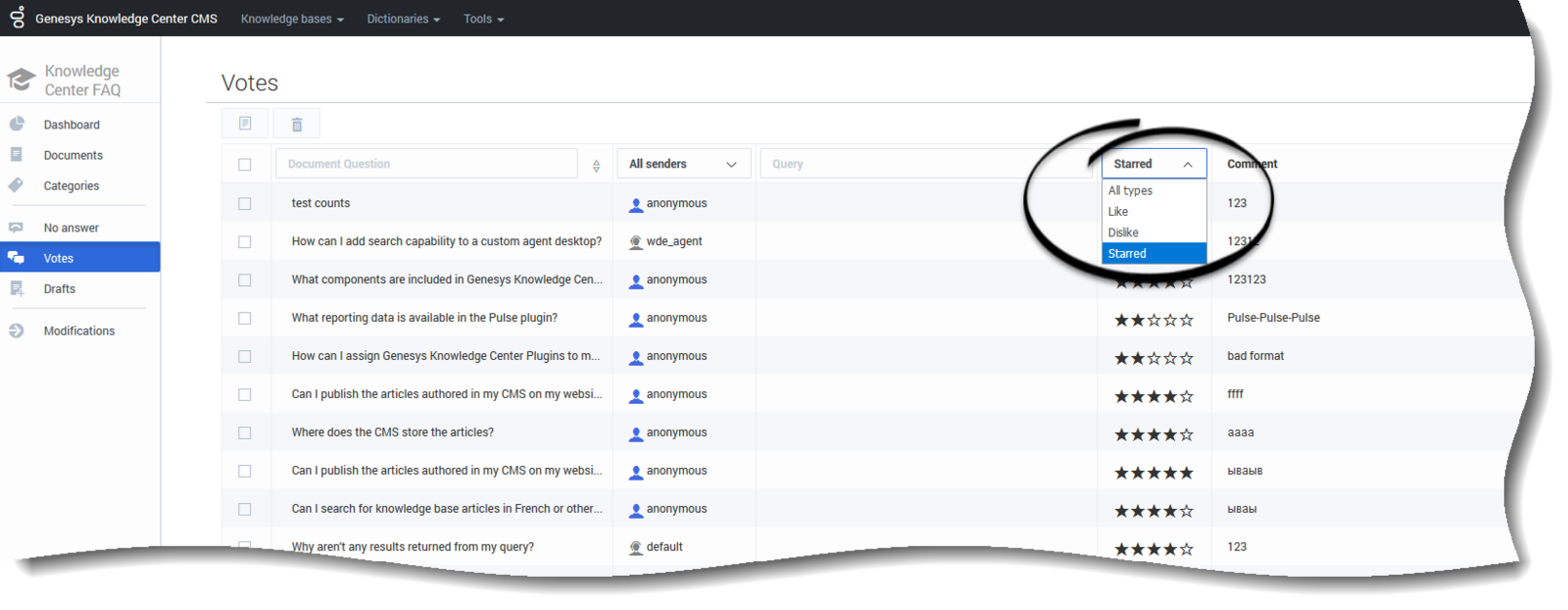The height and width of the screenshot is (610, 1568).
Task: Choose Like in the vote type list
Action: pos(1153,211)
